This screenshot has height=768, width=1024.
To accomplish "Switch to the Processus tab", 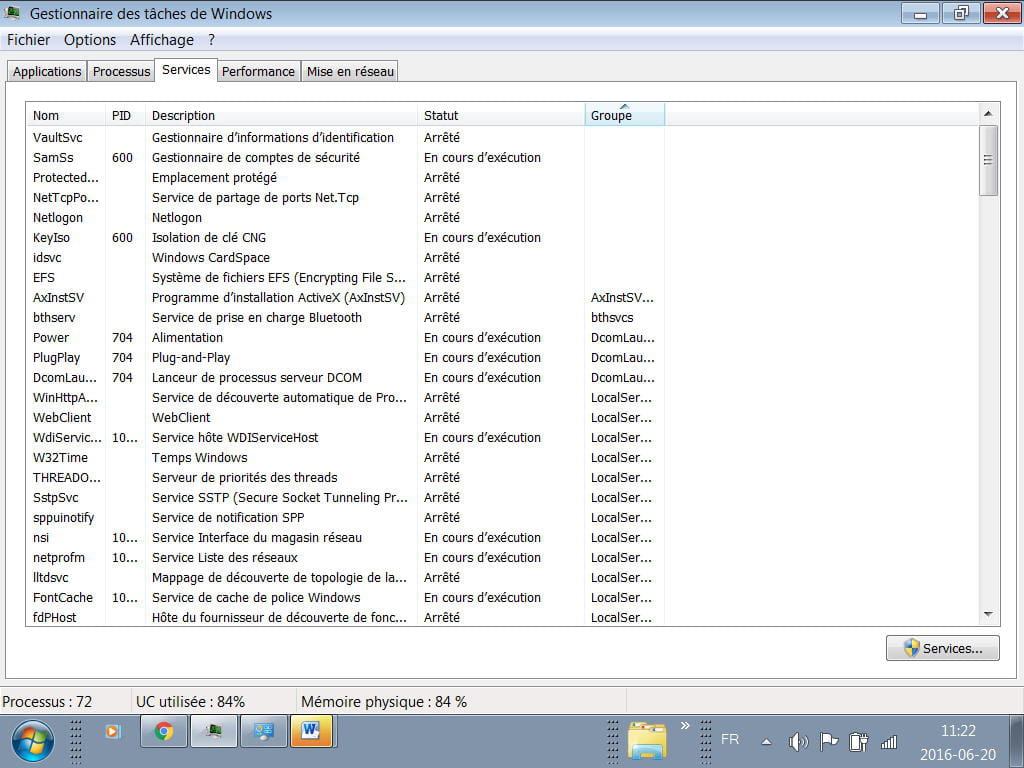I will pos(121,71).
